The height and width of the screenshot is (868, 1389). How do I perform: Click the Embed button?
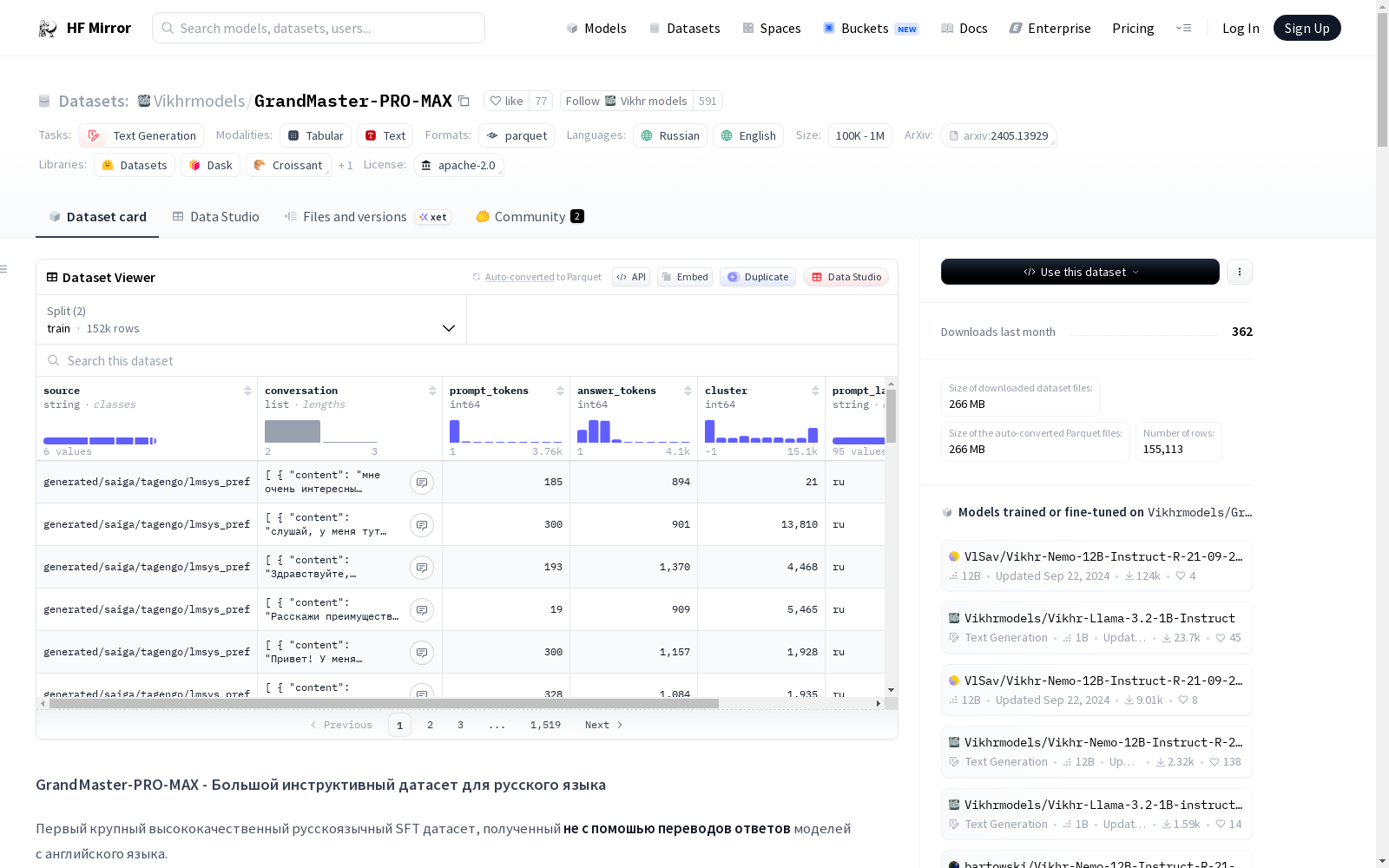(685, 277)
